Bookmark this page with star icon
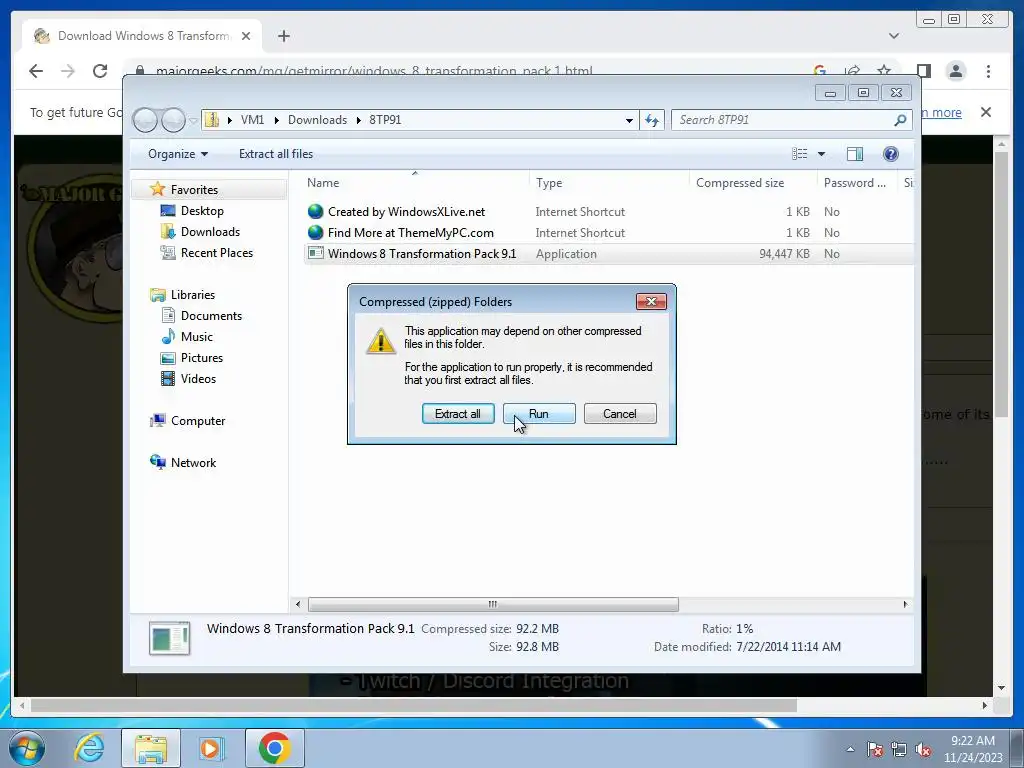Viewport: 1024px width, 768px height. [884, 71]
